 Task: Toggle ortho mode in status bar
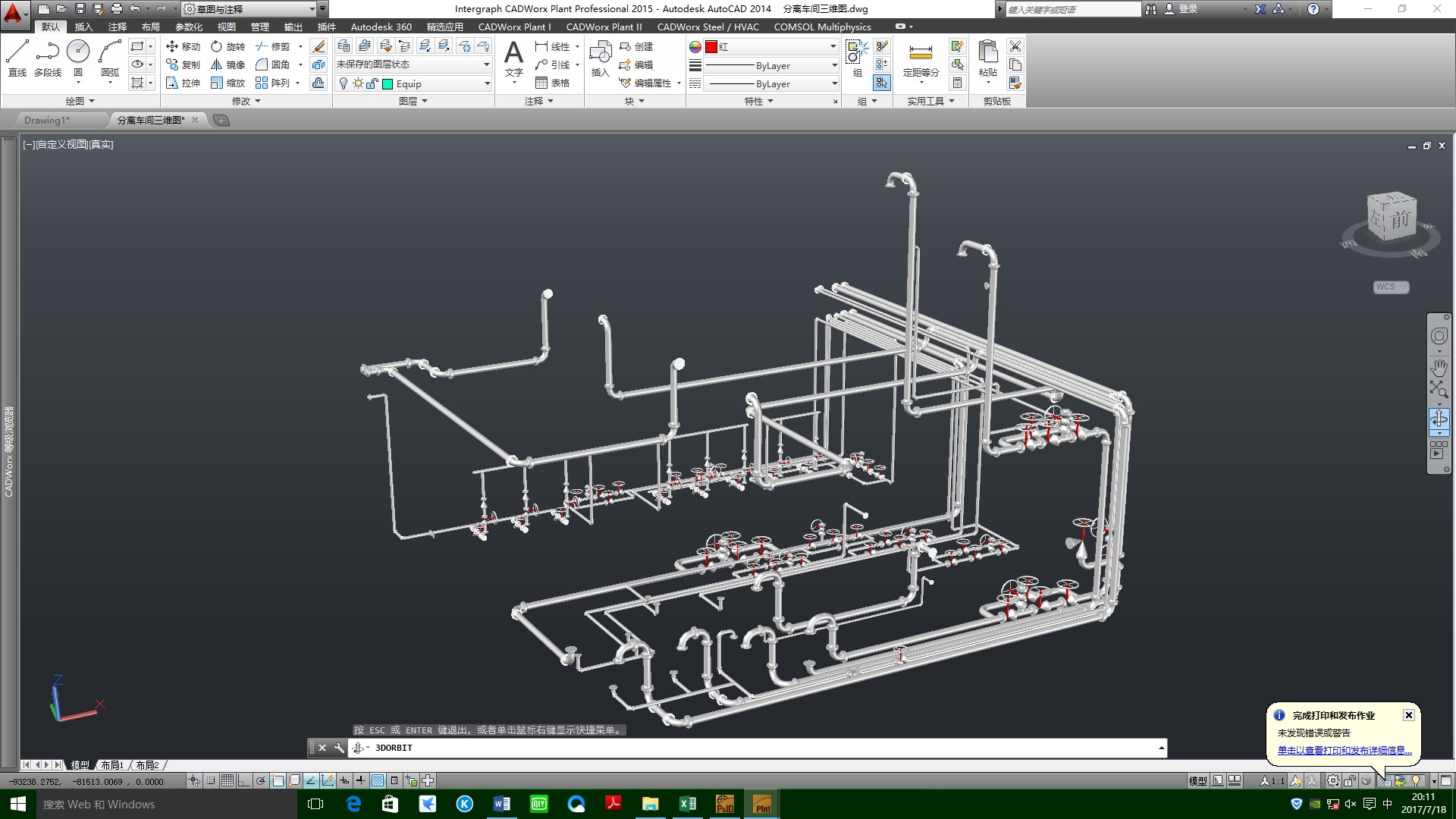pyautogui.click(x=244, y=780)
